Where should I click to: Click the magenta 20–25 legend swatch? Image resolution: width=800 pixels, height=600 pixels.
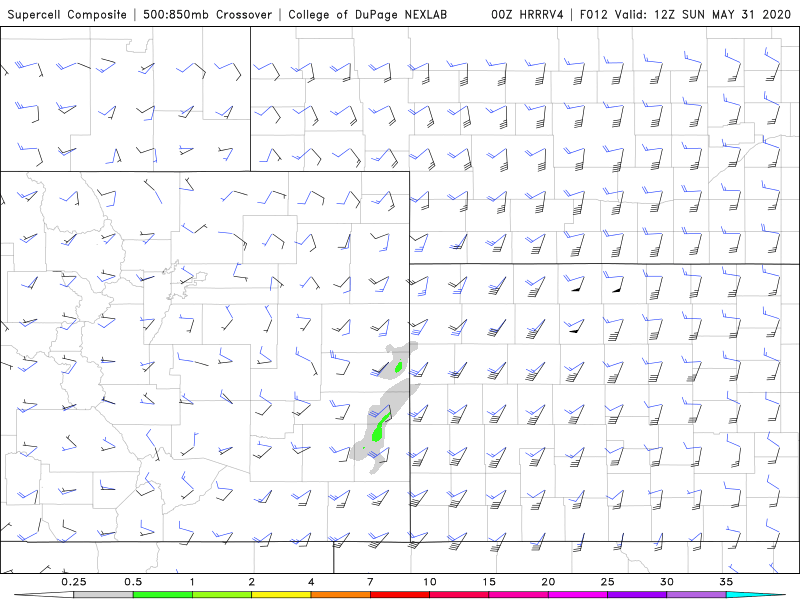pos(578,595)
